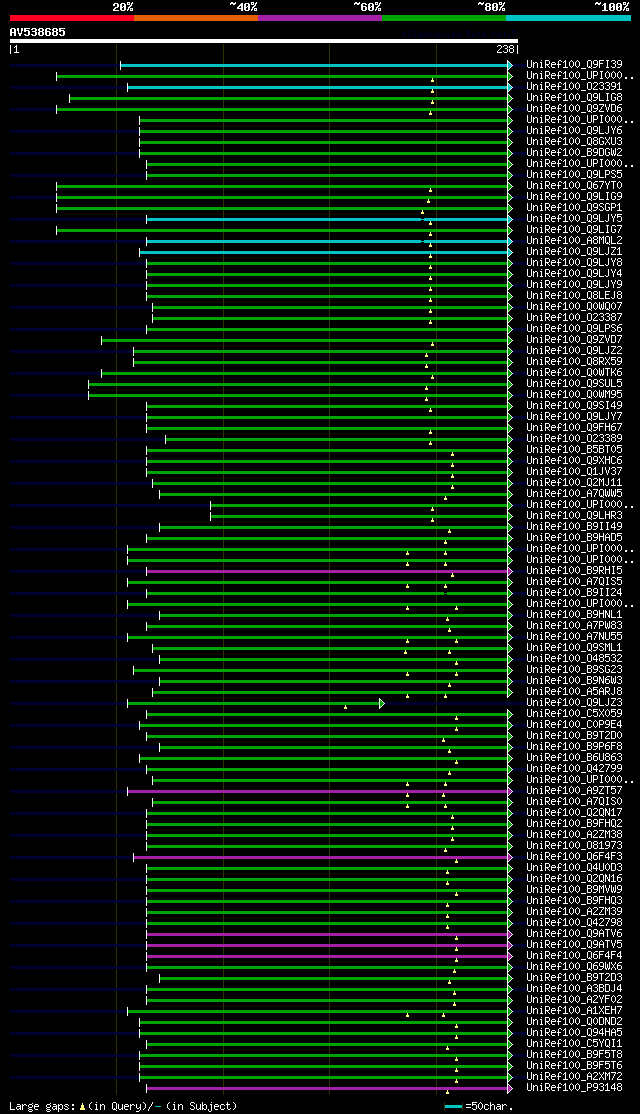The height and width of the screenshot is (1114, 640).
Task: Select label UniRef100_O23387
Action: point(574,318)
